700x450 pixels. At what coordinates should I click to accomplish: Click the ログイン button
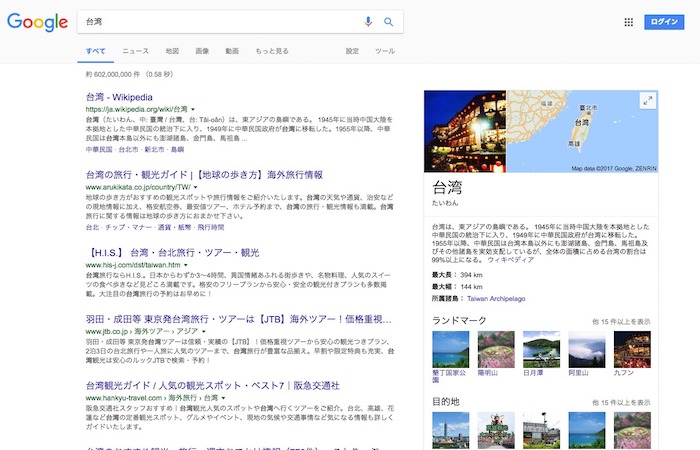(663, 21)
